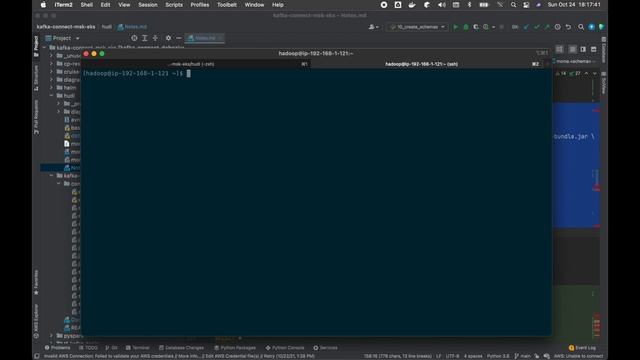Open the iTerm2 application menu
Image resolution: width=640 pixels, height=360 pixels.
click(x=63, y=5)
